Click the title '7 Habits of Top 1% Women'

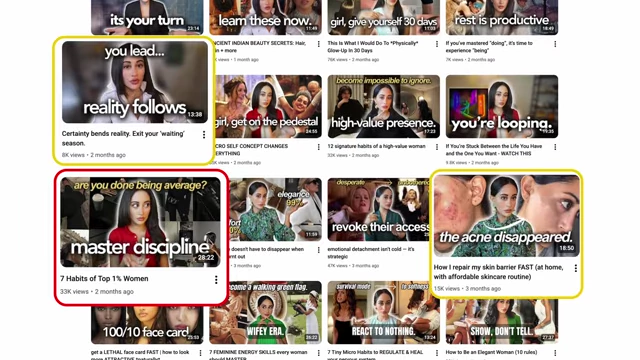(104, 279)
